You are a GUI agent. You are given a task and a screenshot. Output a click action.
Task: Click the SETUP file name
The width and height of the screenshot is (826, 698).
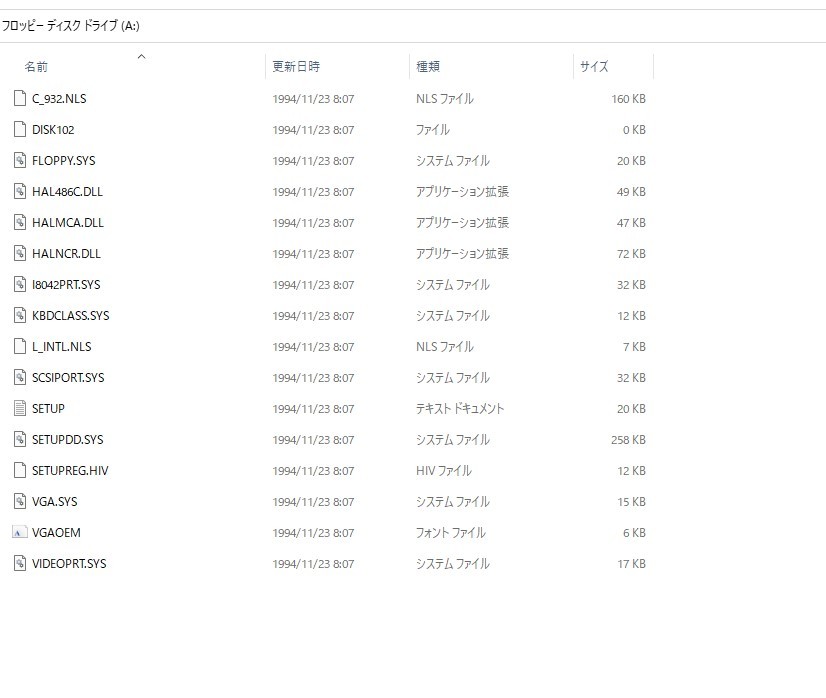48,409
